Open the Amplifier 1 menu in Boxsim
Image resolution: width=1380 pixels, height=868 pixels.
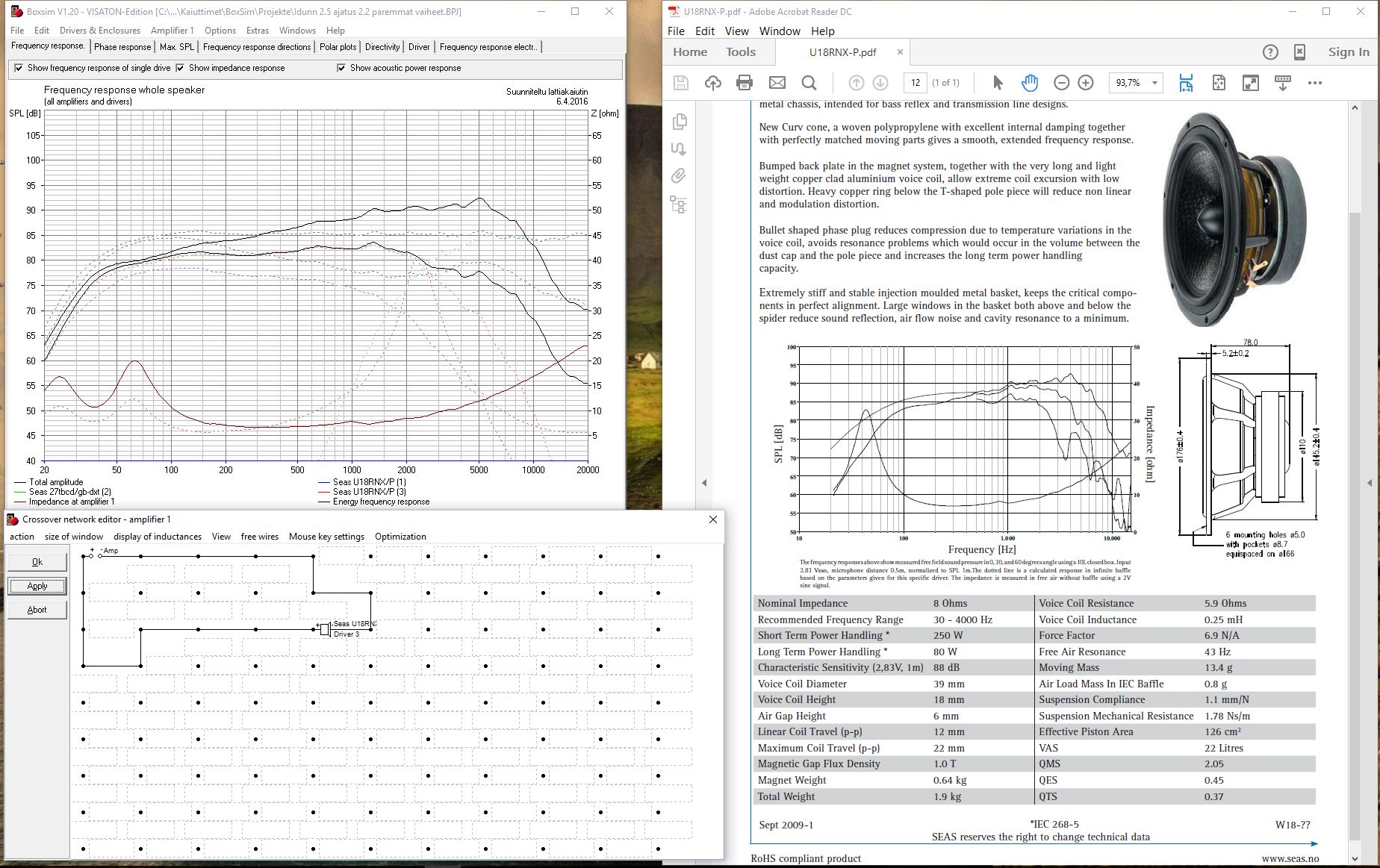coord(172,31)
